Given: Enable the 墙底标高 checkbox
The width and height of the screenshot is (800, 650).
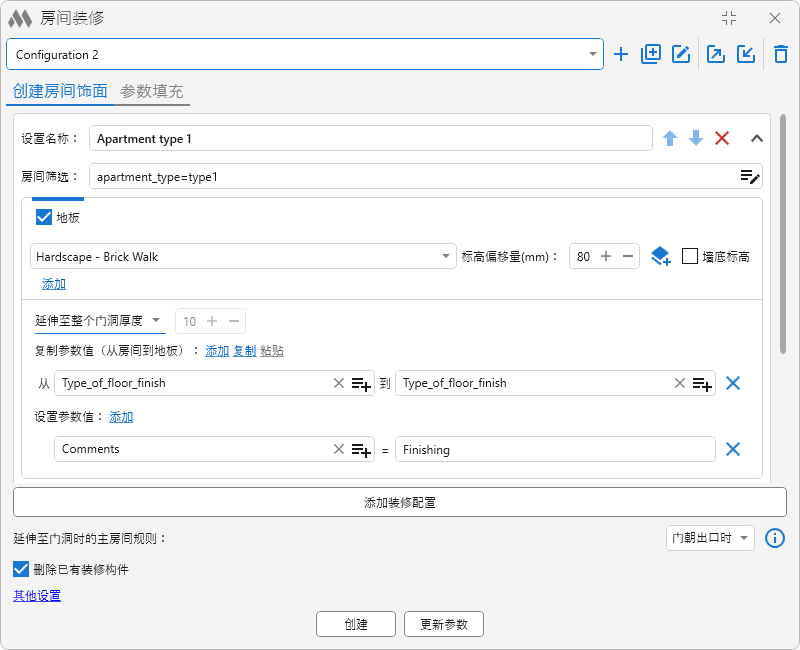Looking at the screenshot, I should [690, 256].
